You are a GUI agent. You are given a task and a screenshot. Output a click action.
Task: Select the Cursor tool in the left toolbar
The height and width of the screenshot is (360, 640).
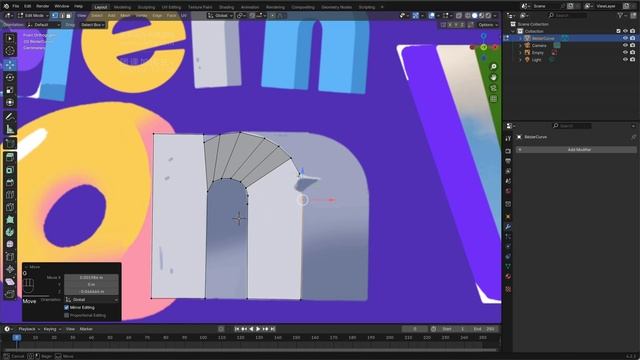coord(10,51)
